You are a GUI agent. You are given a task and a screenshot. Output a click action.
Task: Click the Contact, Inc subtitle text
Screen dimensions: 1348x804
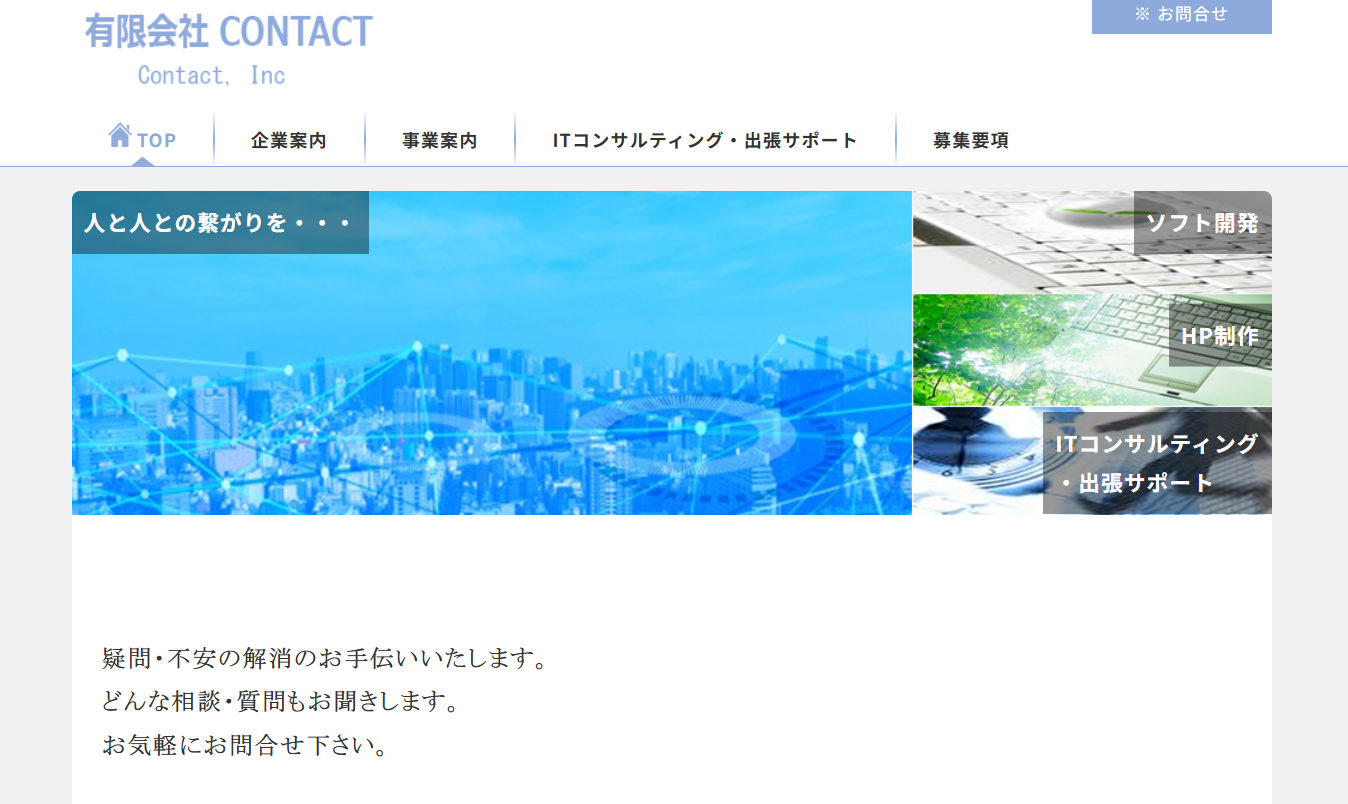point(211,74)
